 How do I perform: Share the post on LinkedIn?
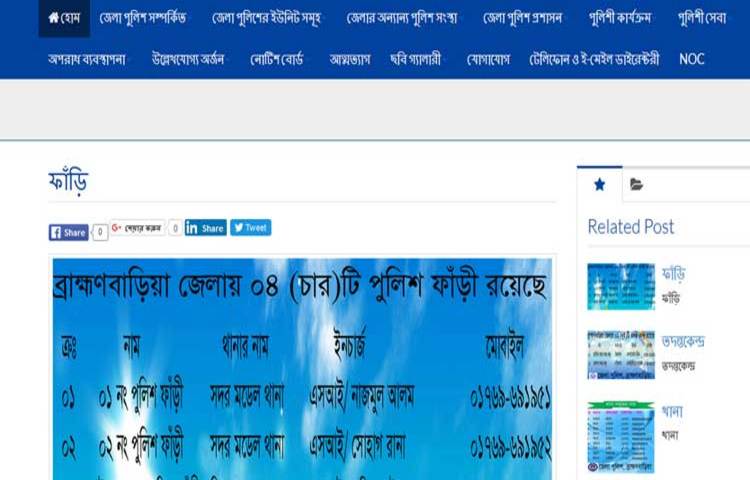206,228
